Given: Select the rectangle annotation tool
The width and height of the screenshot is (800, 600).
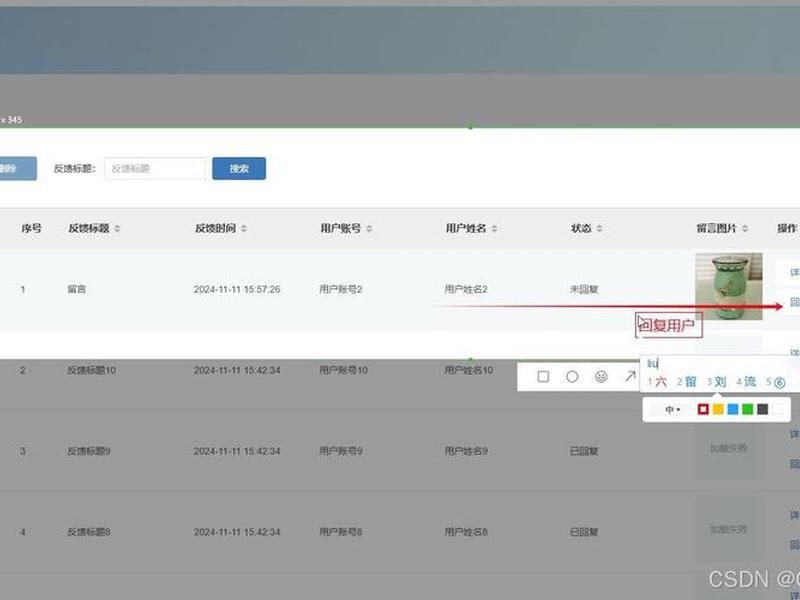Looking at the screenshot, I should pos(543,377).
